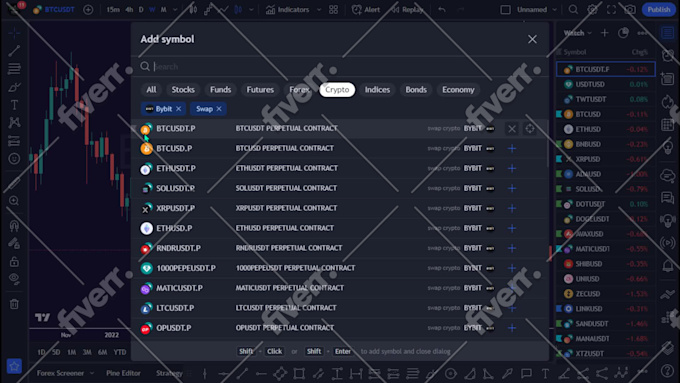Screen dimensions: 680x383
Task: Select BTCUSD in the watchlist
Action: (x=606, y=114)
